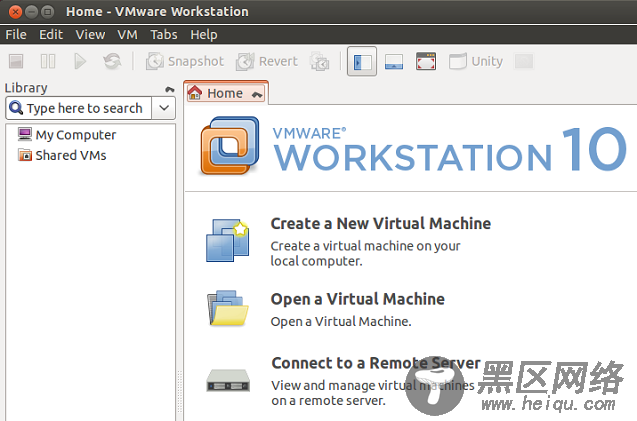Open the File menu
This screenshot has width=637, height=421.
click(16, 35)
